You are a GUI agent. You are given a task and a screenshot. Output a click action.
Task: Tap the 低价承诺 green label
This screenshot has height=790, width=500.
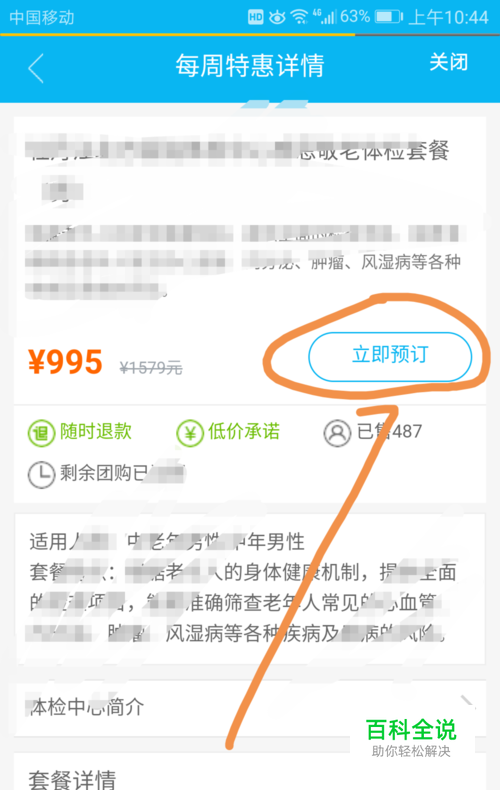tap(244, 431)
